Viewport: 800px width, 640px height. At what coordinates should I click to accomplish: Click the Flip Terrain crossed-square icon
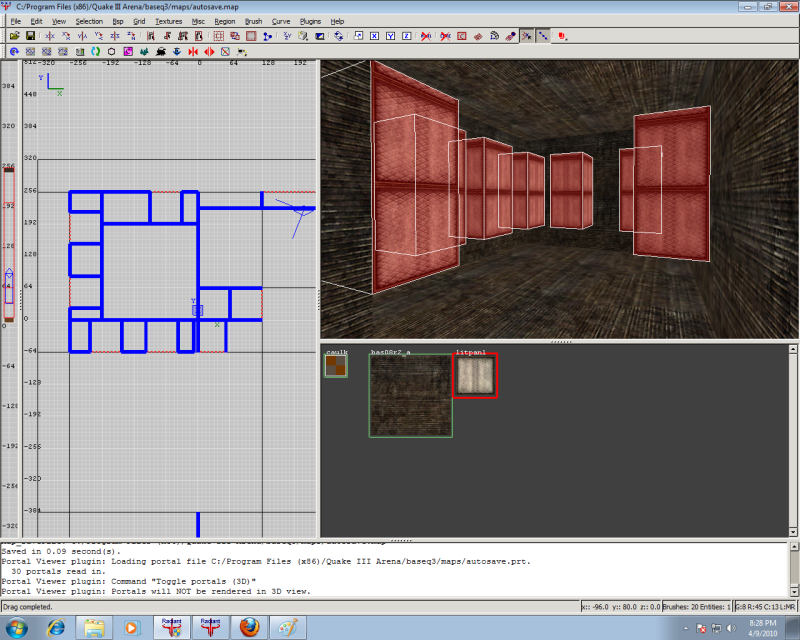(x=226, y=52)
